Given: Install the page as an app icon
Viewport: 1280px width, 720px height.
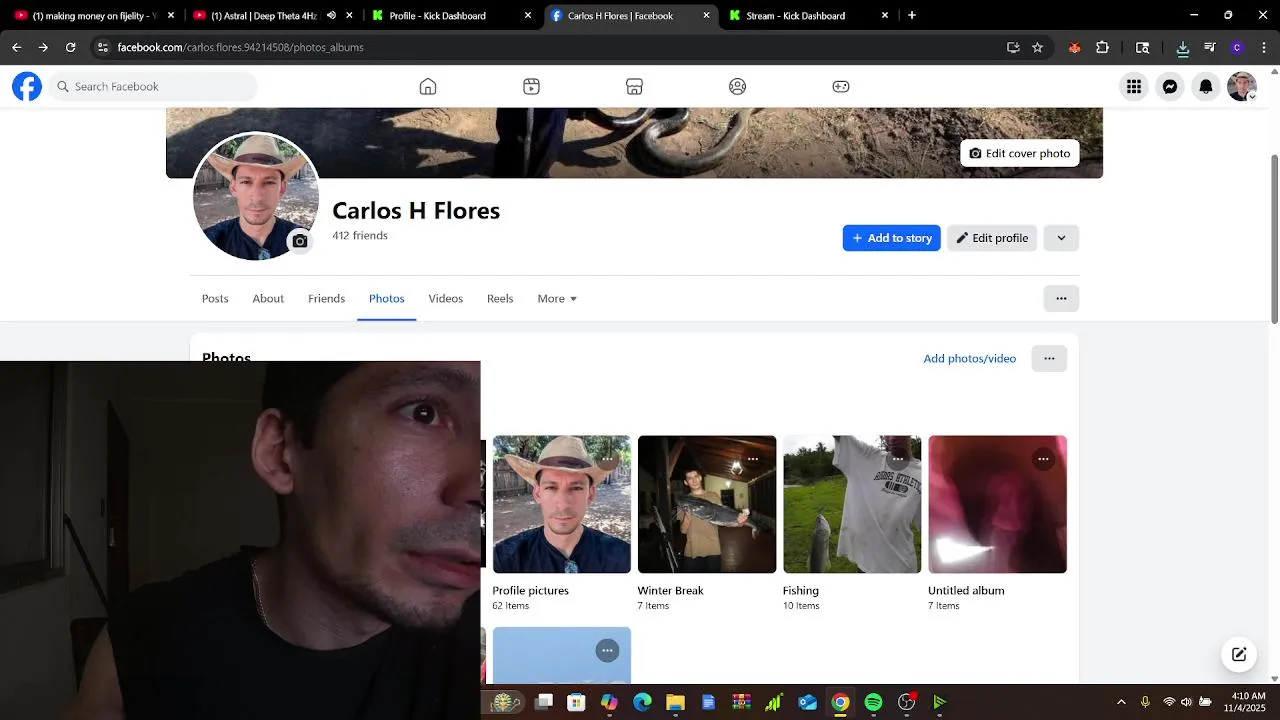Looking at the screenshot, I should 1013,47.
